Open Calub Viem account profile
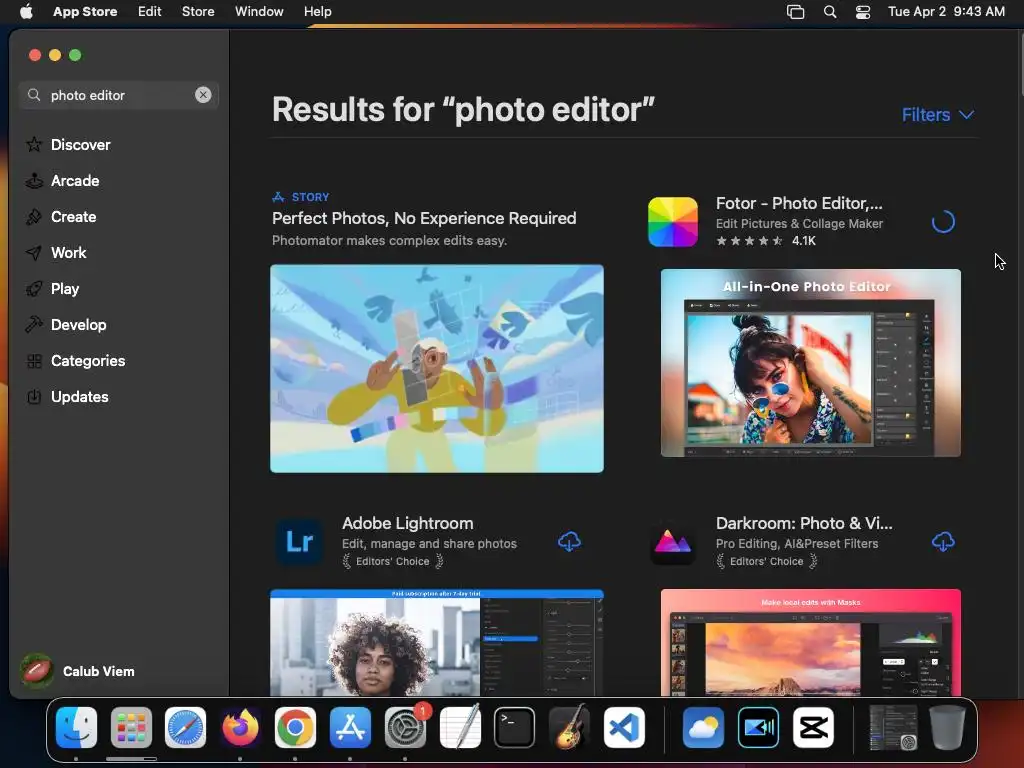1024x768 pixels. (78, 671)
